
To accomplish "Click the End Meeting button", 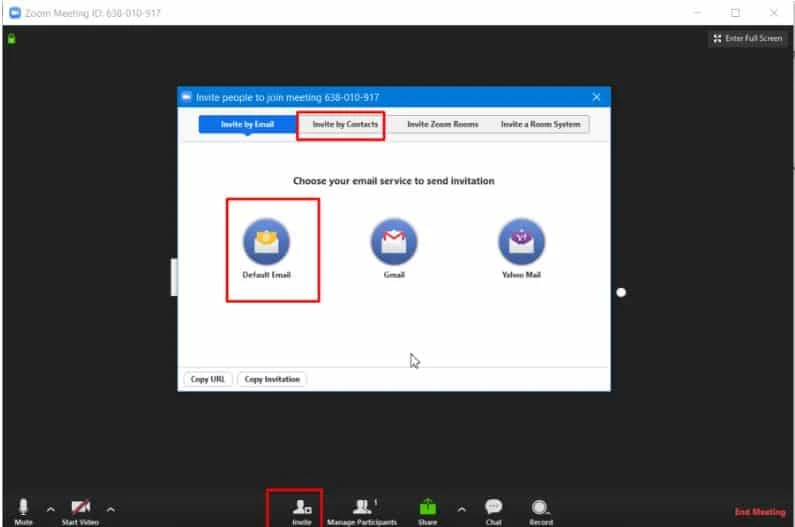I will coord(760,512).
